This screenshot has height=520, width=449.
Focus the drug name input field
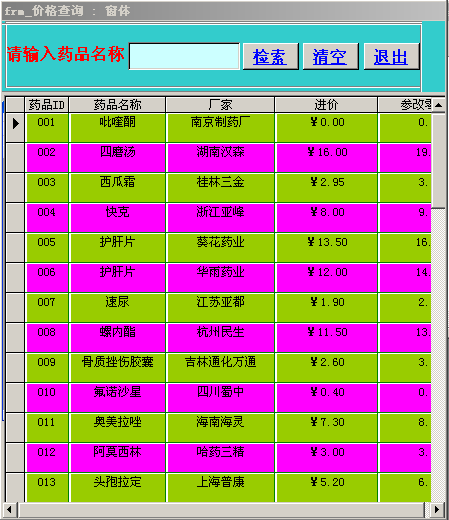coord(184,56)
